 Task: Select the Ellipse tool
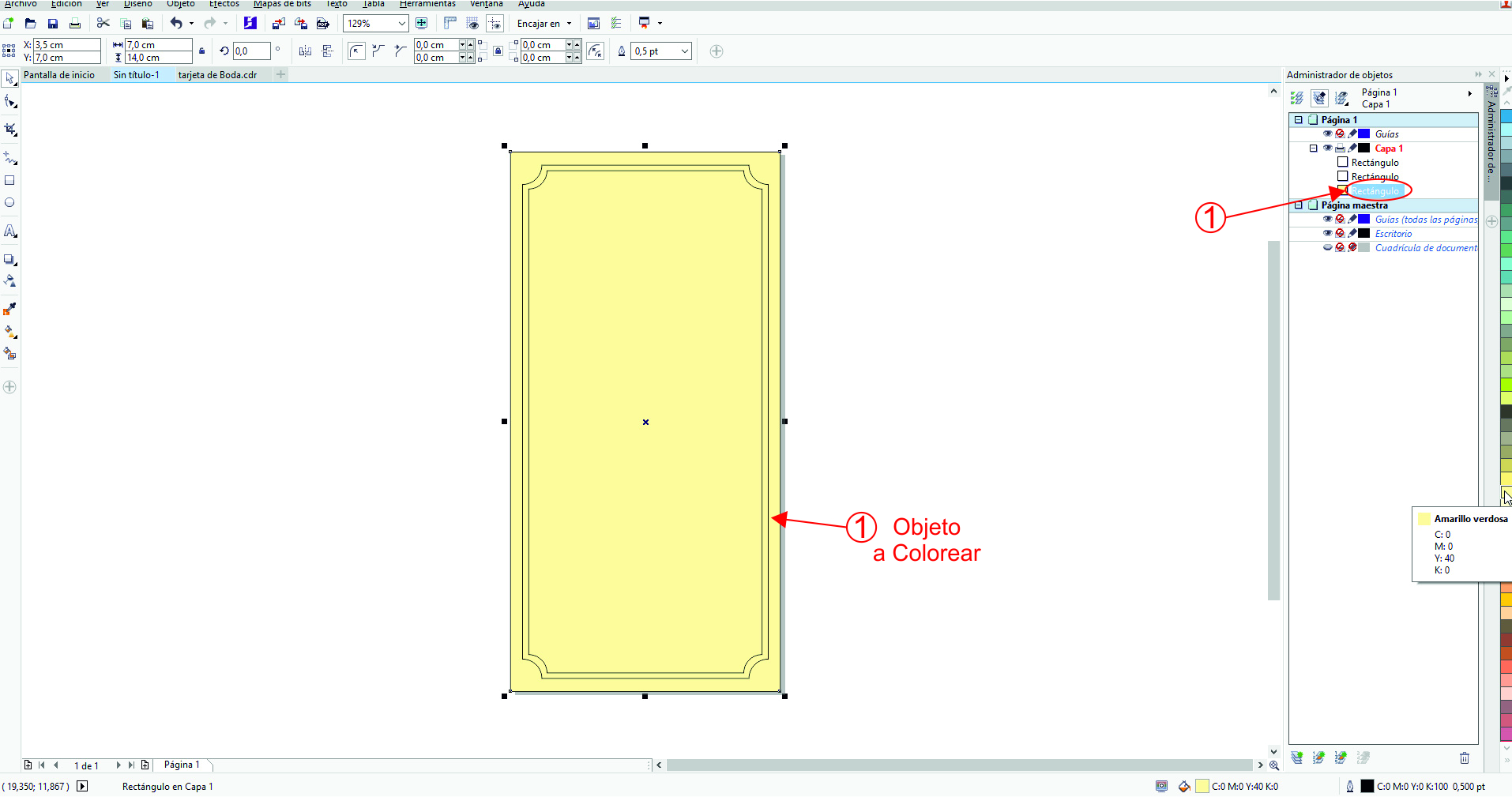[x=9, y=202]
